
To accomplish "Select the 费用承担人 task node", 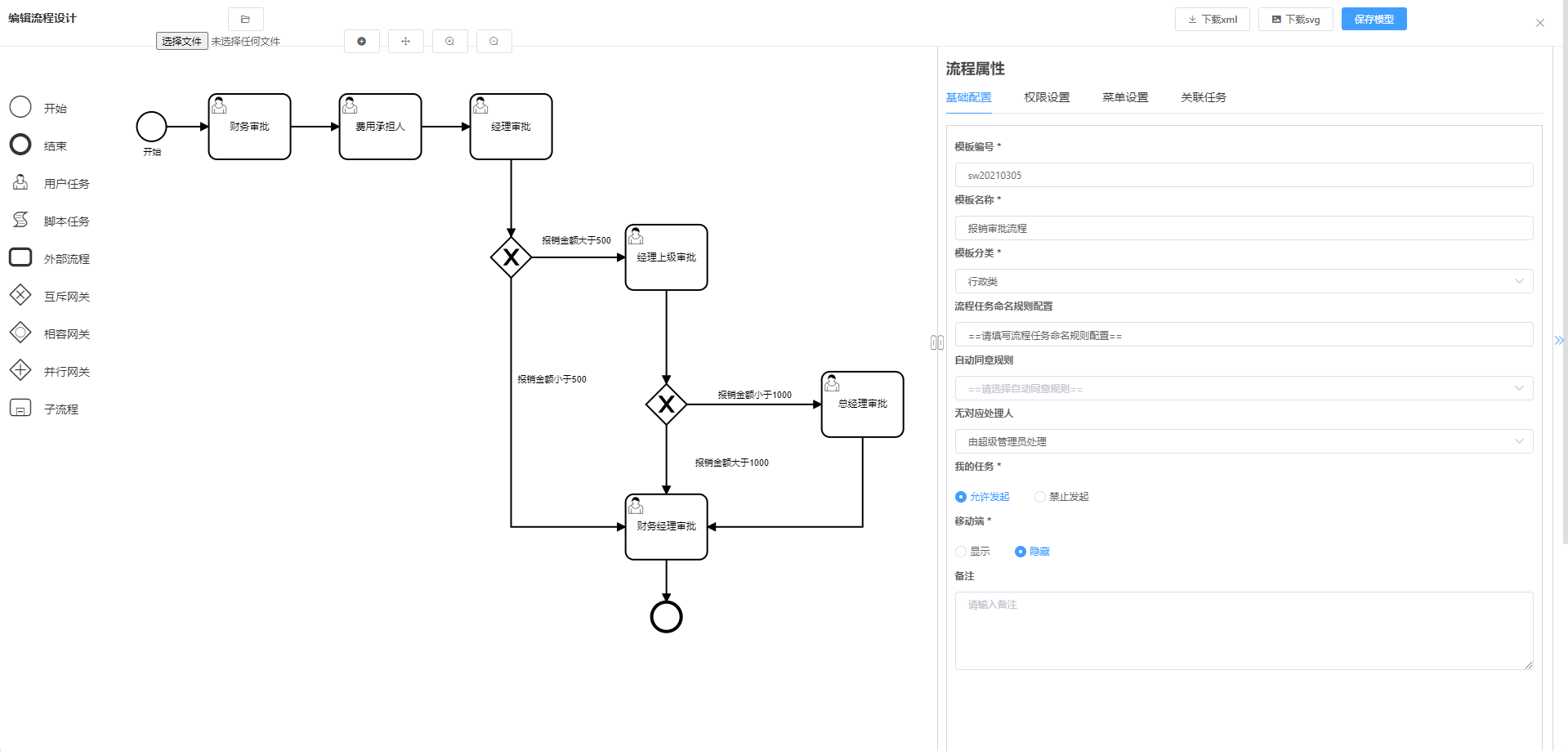I will coord(380,127).
